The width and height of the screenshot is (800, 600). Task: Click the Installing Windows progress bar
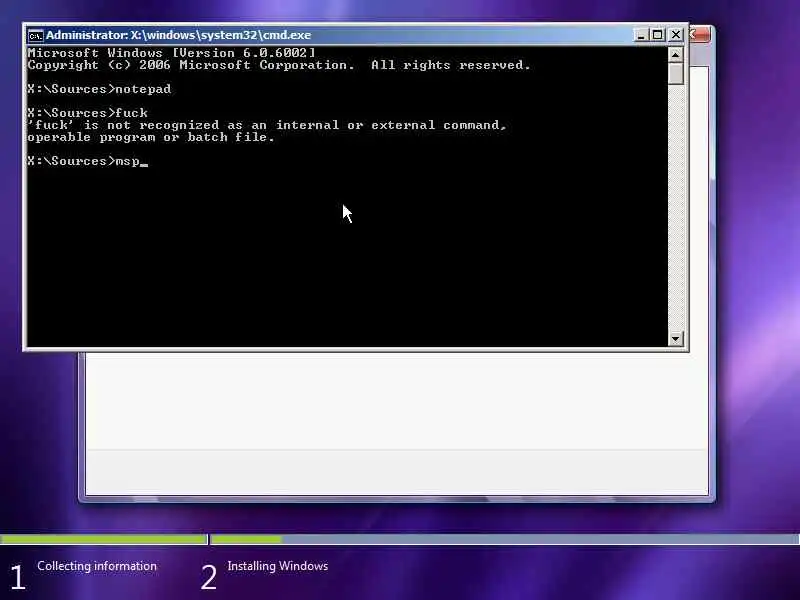click(505, 539)
